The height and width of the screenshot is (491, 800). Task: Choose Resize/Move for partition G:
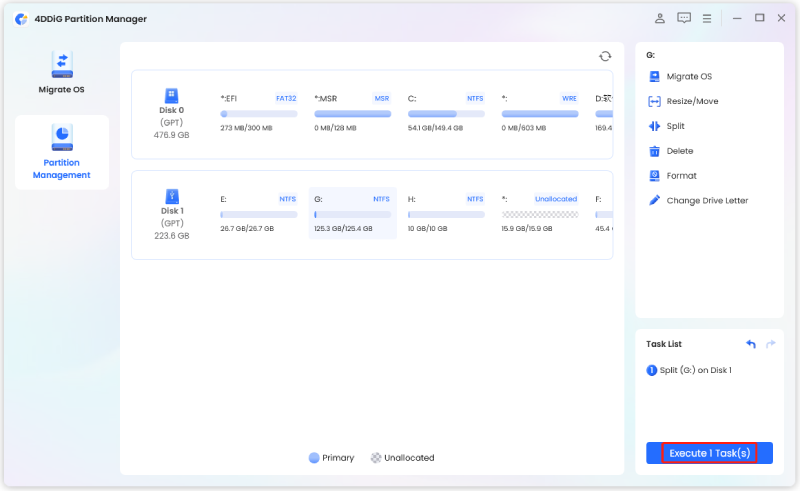[x=683, y=101]
